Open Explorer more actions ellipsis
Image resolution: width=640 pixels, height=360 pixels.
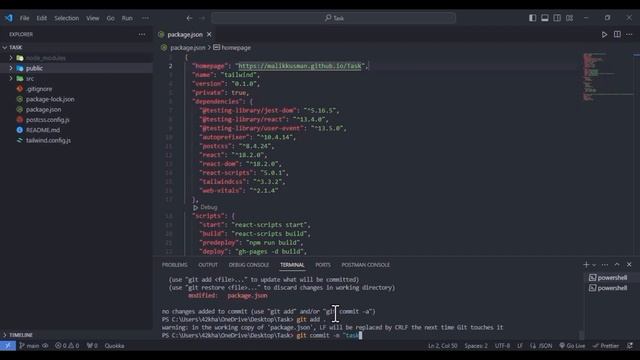(x=142, y=34)
